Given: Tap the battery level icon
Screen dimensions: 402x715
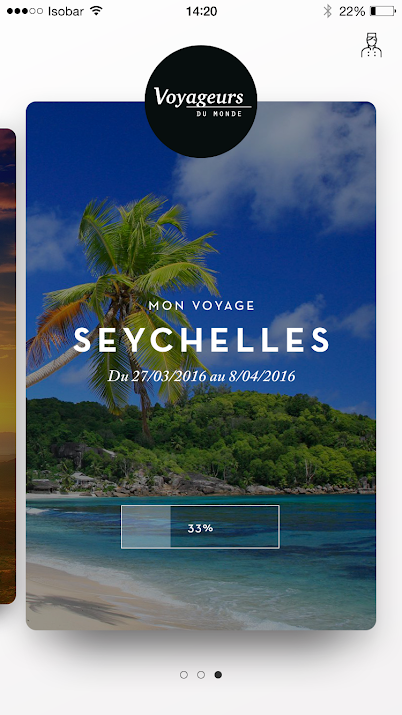Looking at the screenshot, I should click(x=383, y=11).
